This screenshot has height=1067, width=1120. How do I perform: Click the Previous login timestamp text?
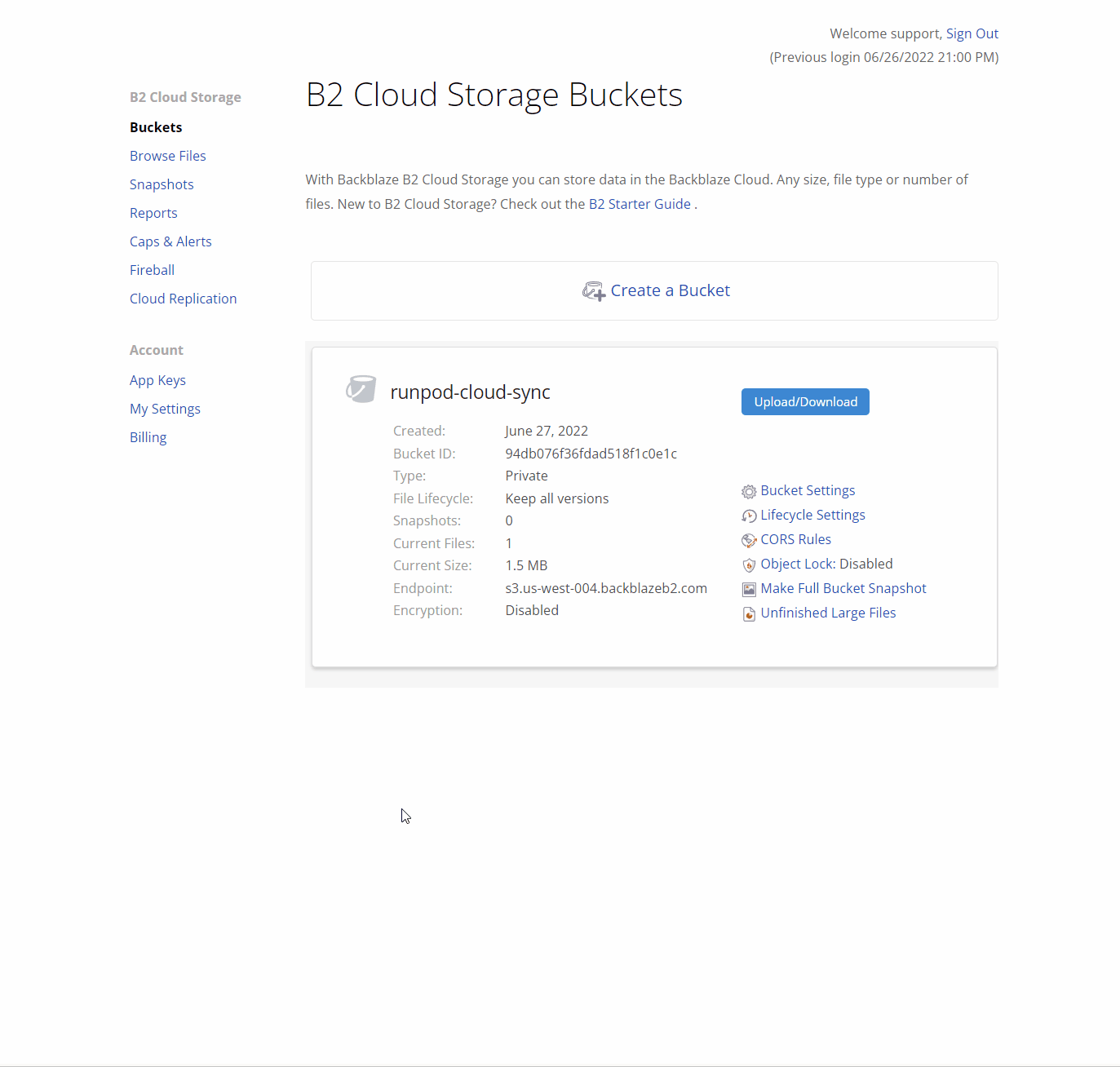tap(884, 57)
